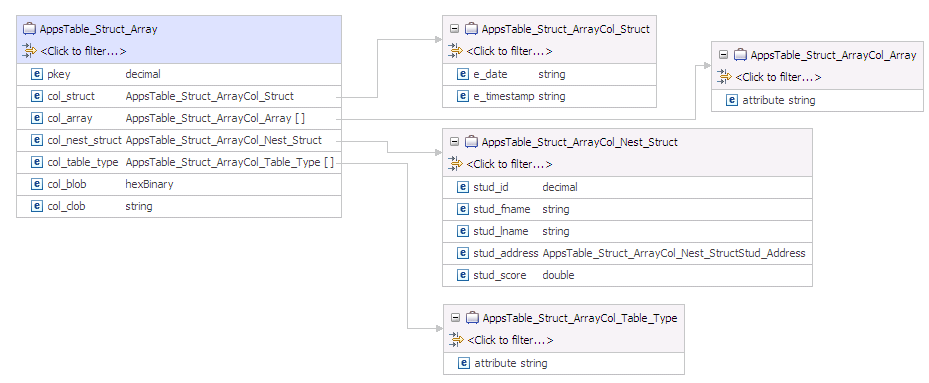Click the hexBinary type of col_blob
The image size is (929, 383).
pos(149,184)
